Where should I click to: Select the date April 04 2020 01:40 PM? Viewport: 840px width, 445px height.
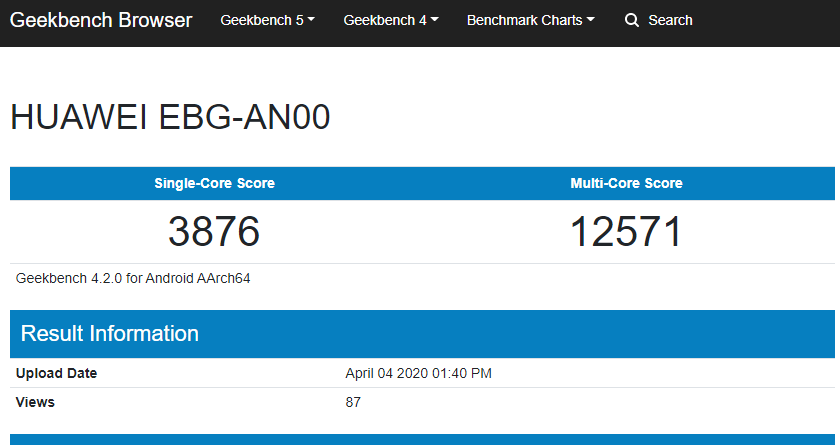(418, 373)
